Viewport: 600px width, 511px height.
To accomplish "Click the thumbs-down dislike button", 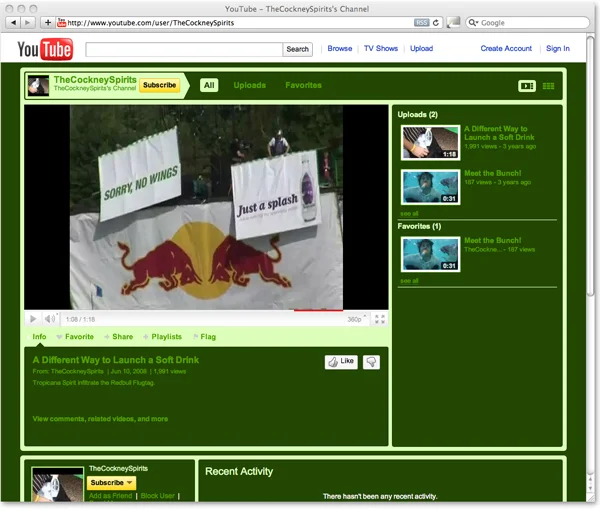I will tap(371, 362).
